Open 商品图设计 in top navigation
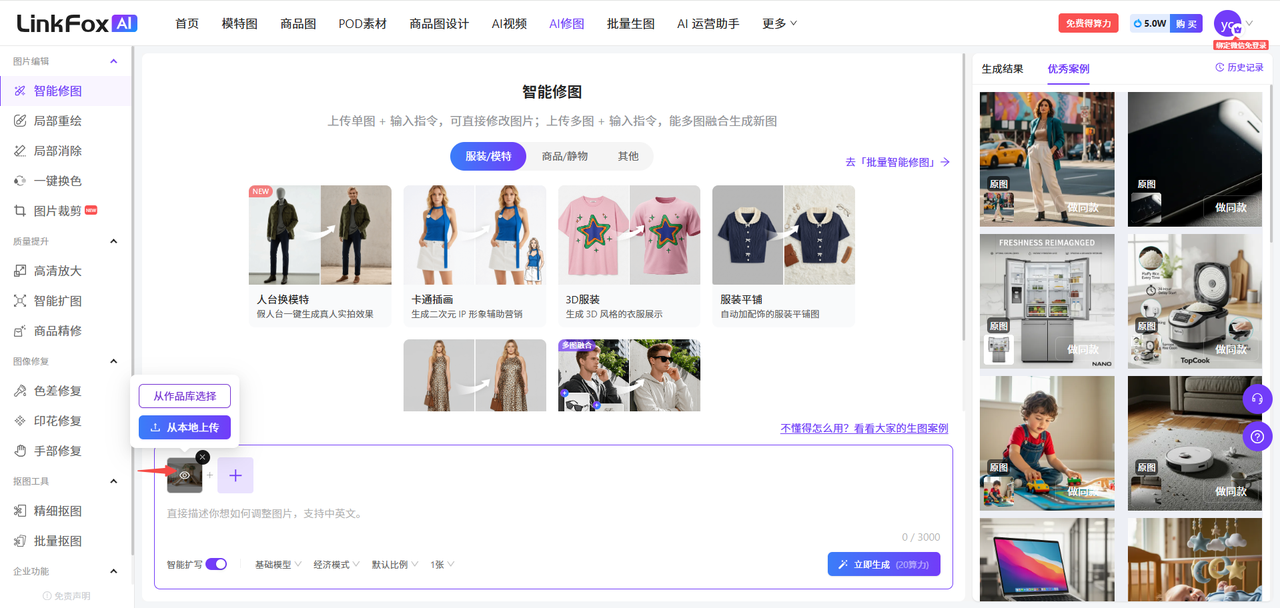Viewport: 1280px width, 608px height. pyautogui.click(x=439, y=23)
